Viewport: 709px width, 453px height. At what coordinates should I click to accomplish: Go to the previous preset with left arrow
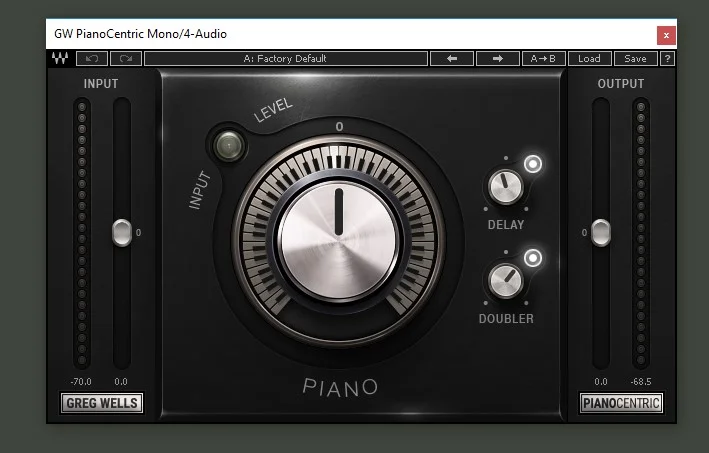tap(452, 58)
